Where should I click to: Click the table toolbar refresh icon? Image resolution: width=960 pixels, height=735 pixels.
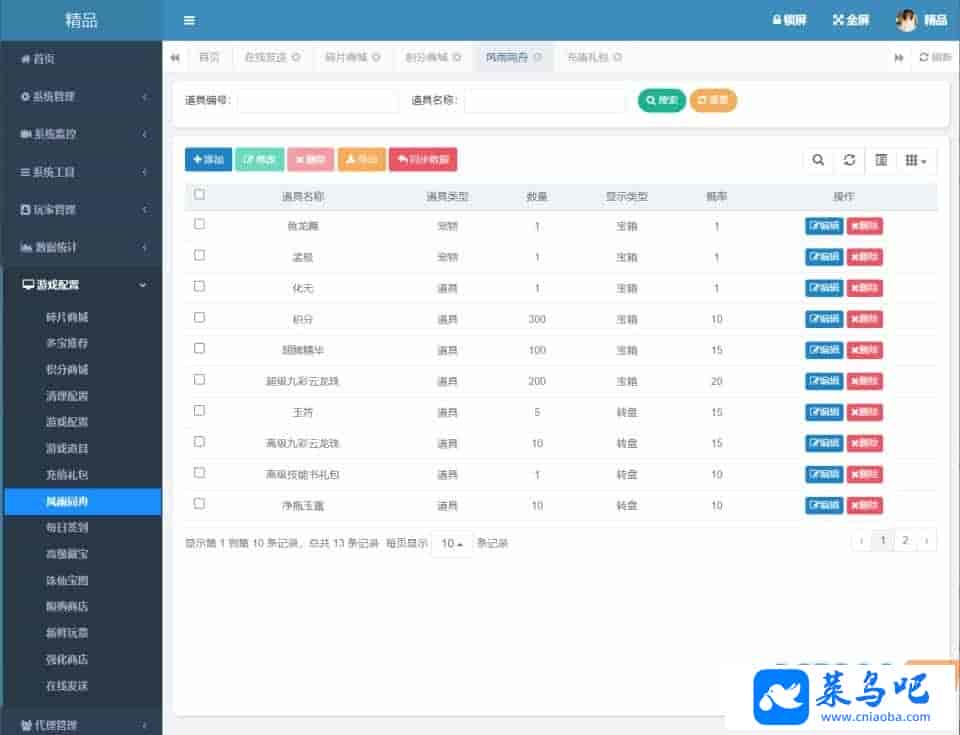(849, 160)
